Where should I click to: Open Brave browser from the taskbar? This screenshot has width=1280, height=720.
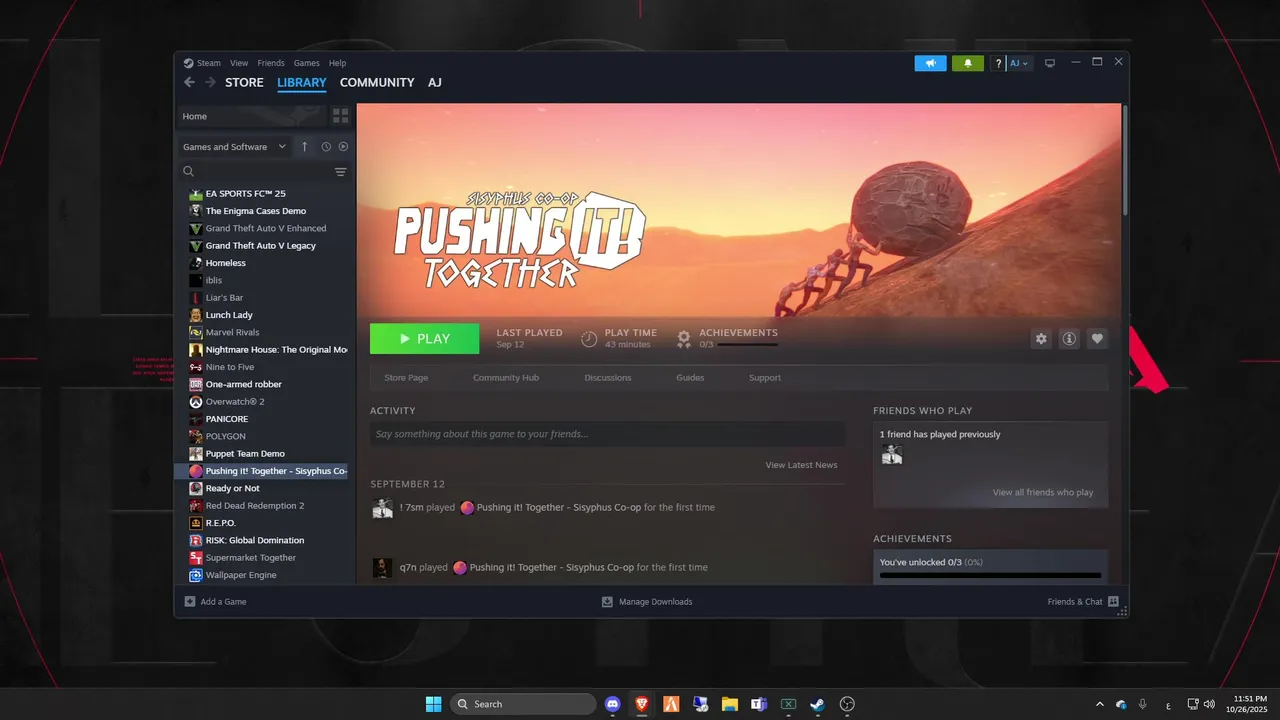(641, 704)
